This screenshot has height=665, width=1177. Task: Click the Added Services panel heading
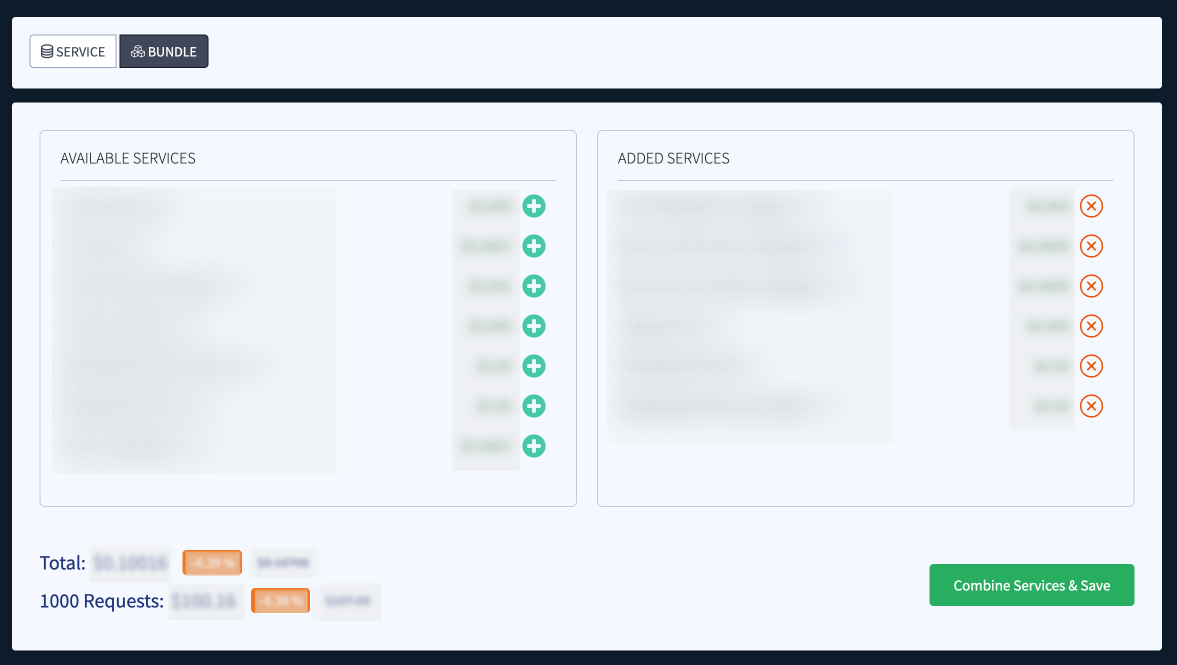point(673,158)
